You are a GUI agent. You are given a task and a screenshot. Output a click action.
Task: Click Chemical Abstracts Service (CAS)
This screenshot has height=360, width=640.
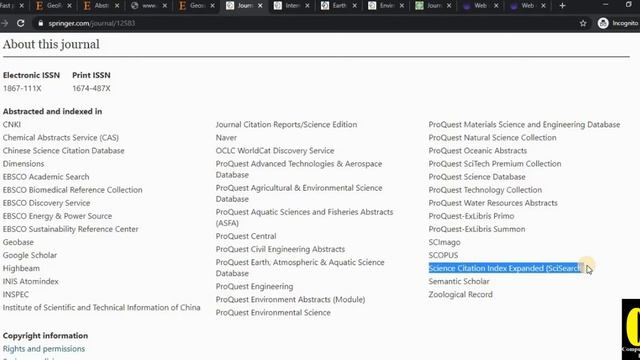click(x=60, y=138)
